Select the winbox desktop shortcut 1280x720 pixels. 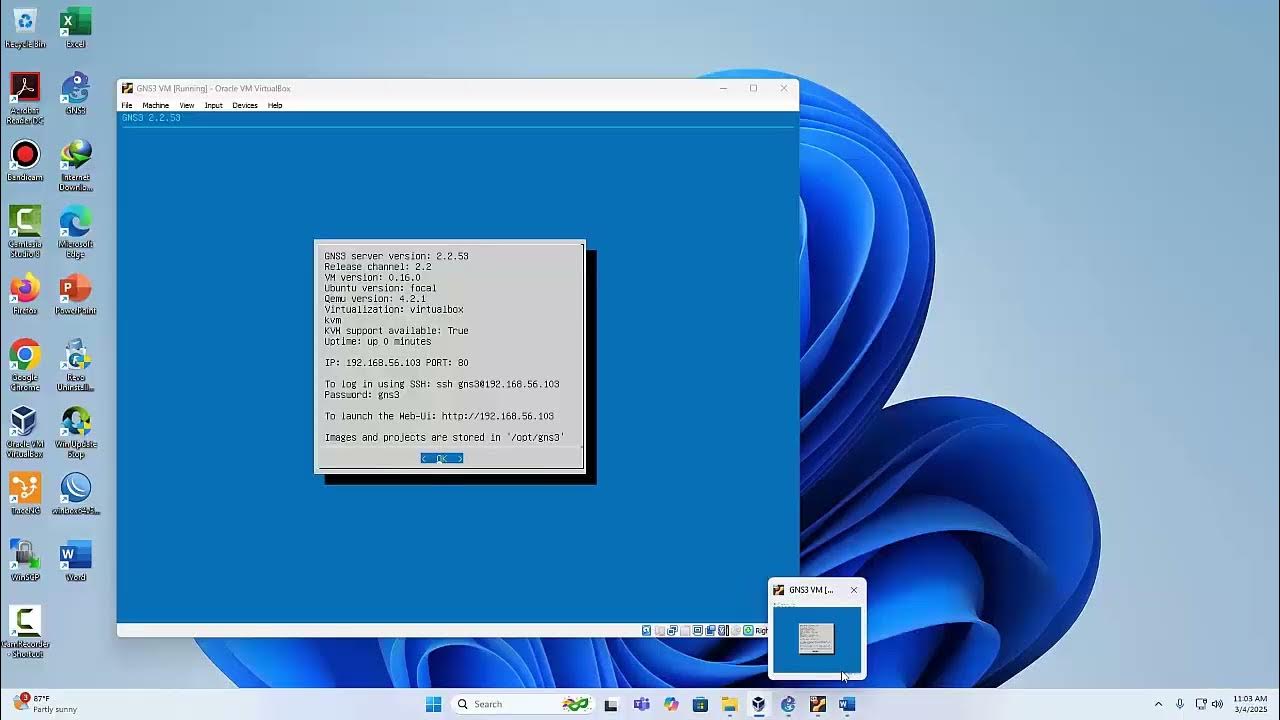coord(75,494)
